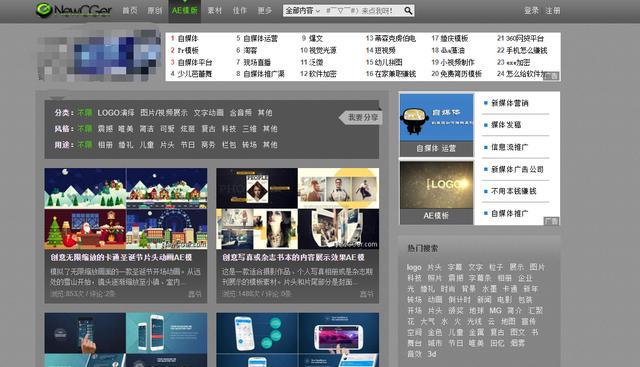Click the corner badge on sidebar ad

coord(551,221)
